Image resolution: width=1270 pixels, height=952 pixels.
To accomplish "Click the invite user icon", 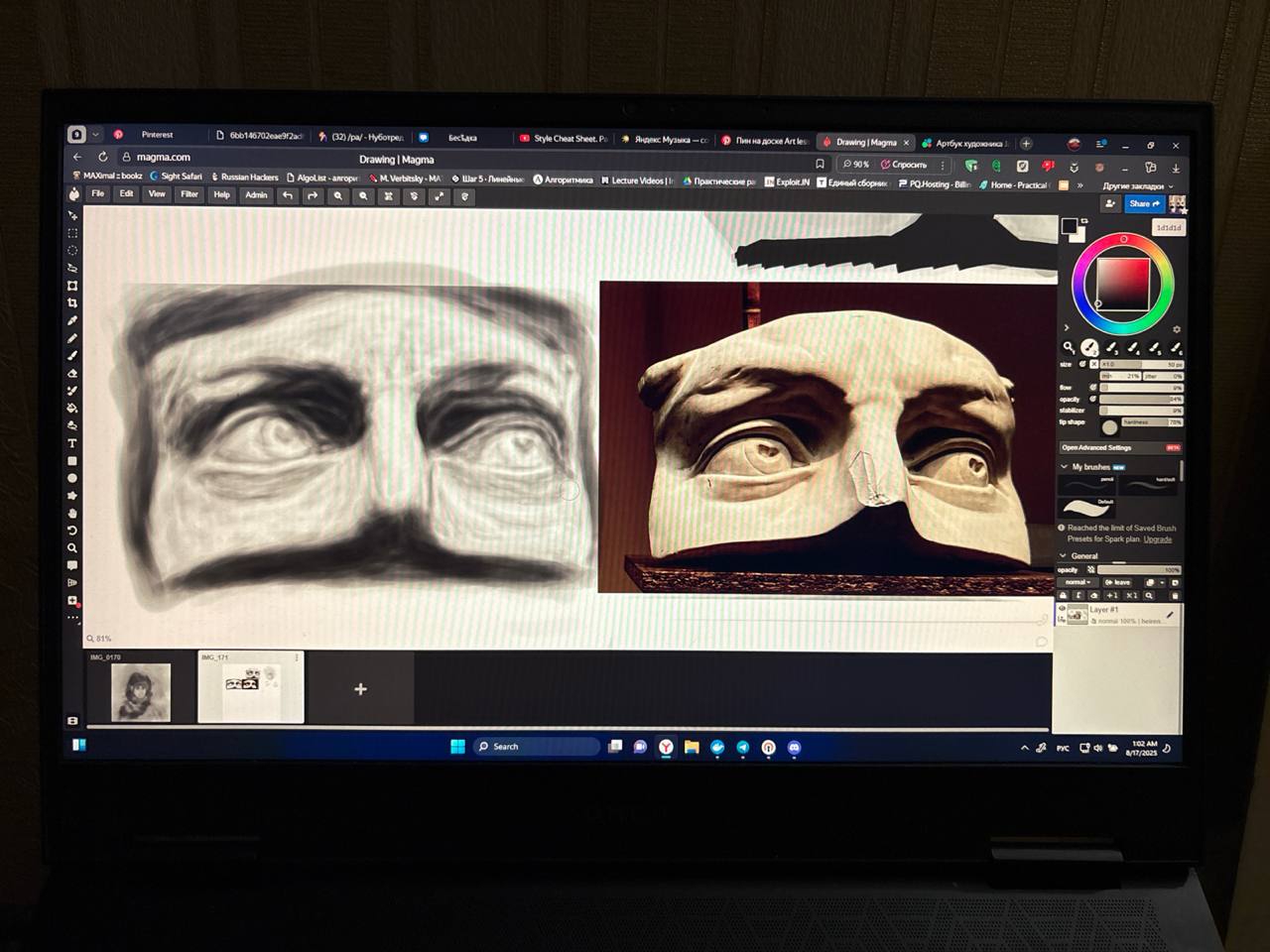I will (x=1110, y=203).
